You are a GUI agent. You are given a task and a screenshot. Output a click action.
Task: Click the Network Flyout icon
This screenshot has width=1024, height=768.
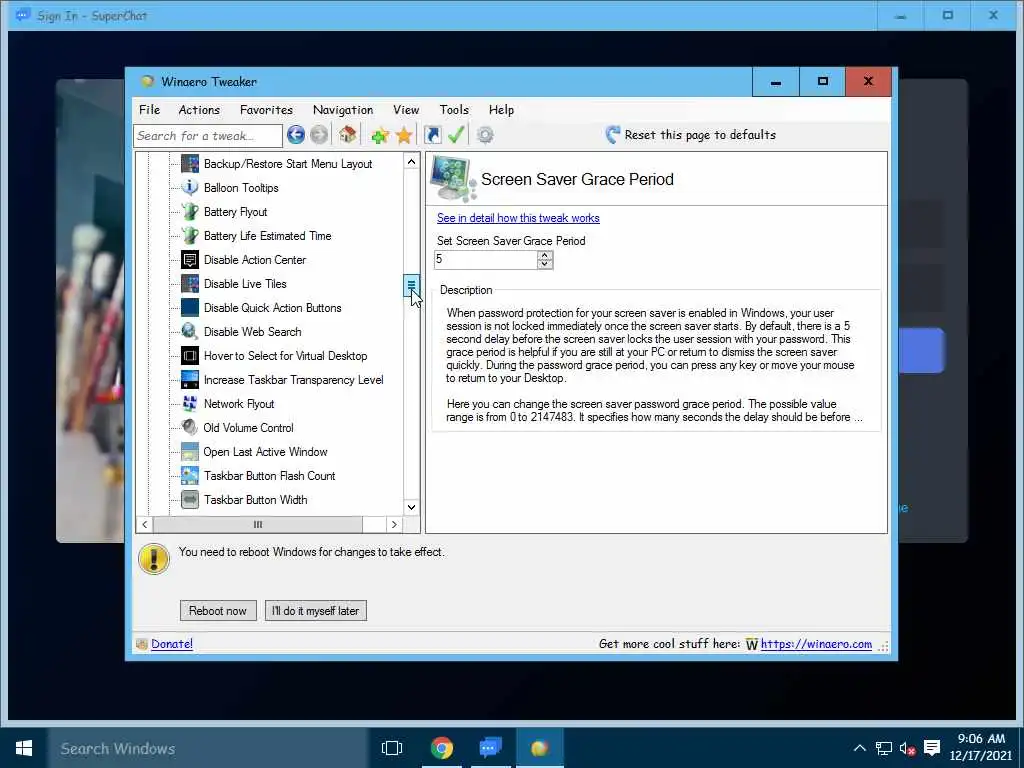189,404
